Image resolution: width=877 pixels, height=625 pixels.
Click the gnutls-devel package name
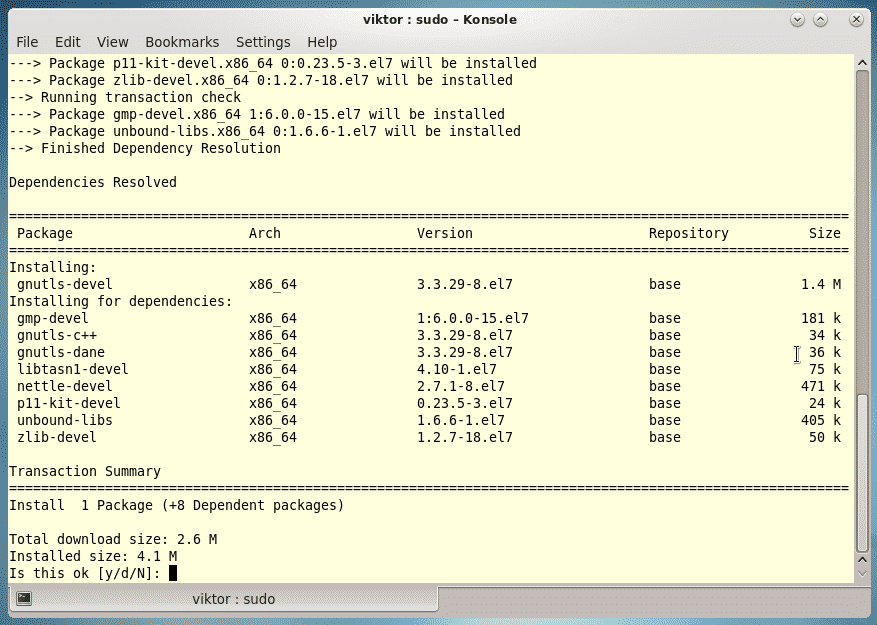coord(64,284)
